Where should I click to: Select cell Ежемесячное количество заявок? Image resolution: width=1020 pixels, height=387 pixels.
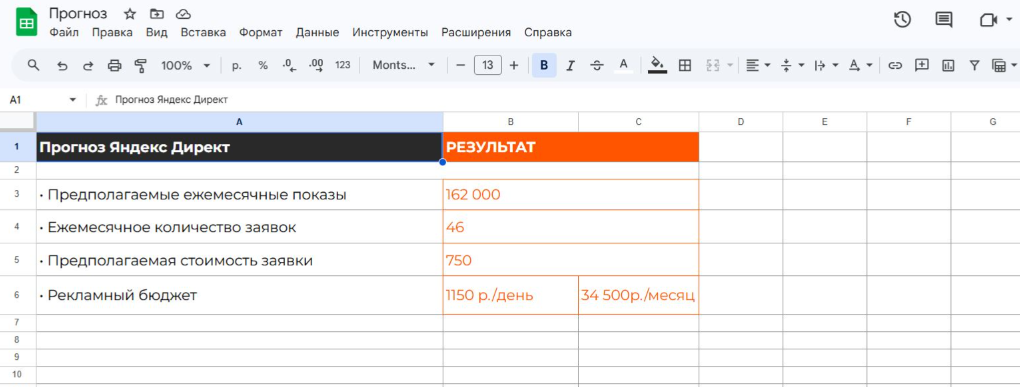click(239, 227)
